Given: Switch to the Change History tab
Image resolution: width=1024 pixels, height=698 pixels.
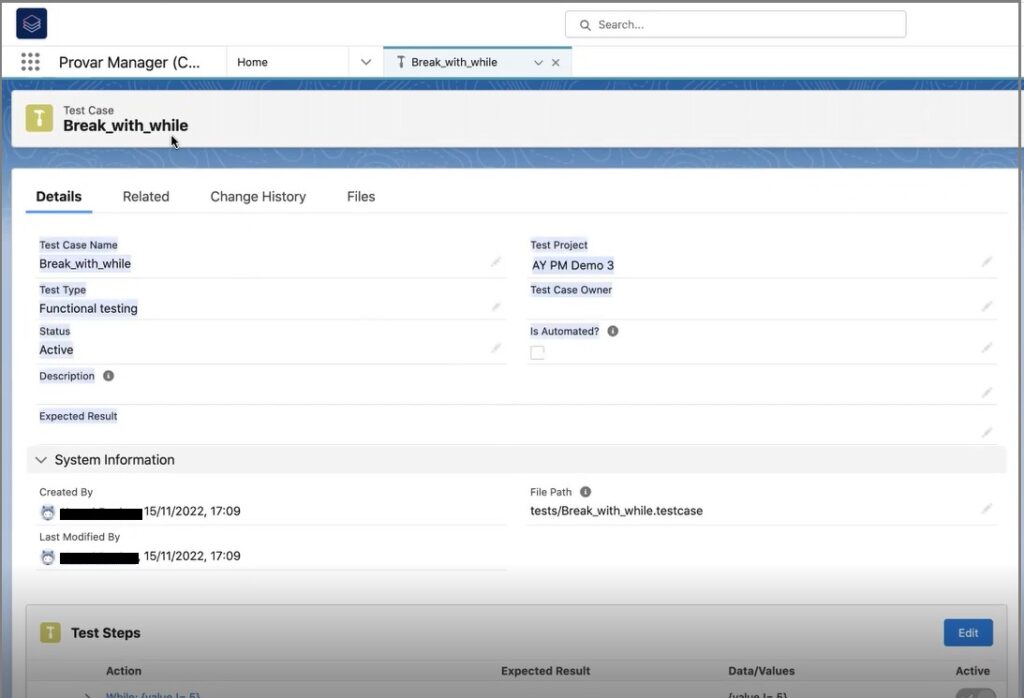Looking at the screenshot, I should click(258, 197).
